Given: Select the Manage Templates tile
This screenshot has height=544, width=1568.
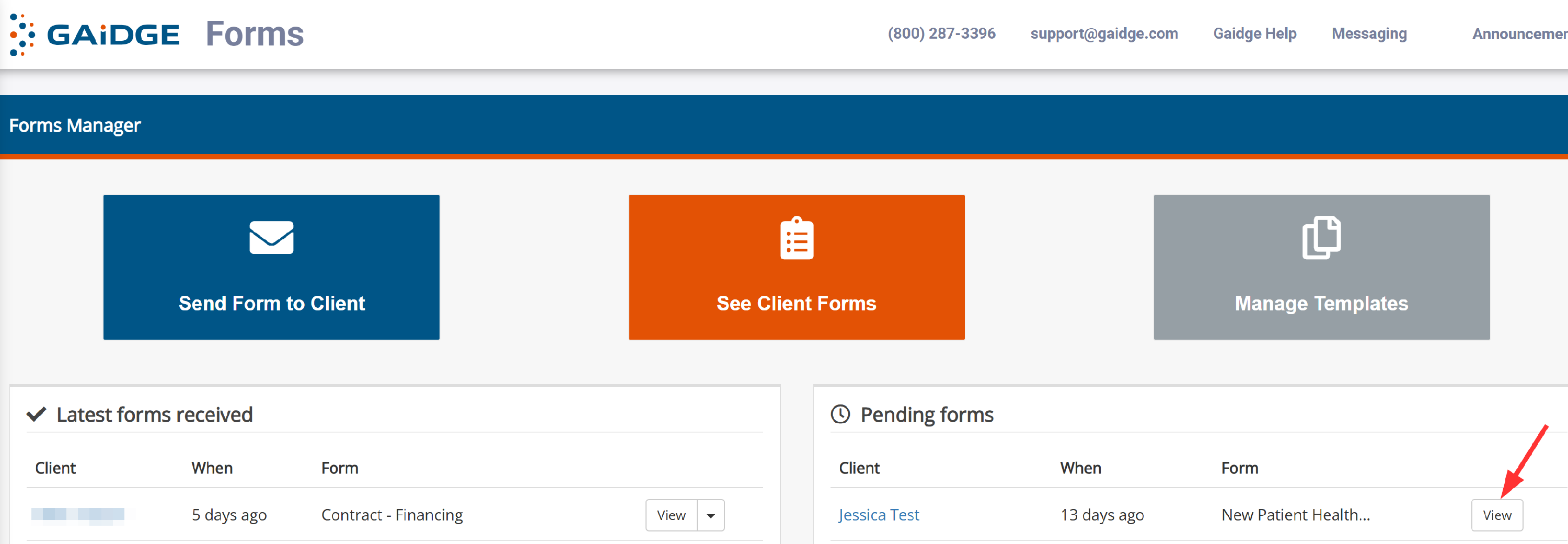Looking at the screenshot, I should (1321, 267).
